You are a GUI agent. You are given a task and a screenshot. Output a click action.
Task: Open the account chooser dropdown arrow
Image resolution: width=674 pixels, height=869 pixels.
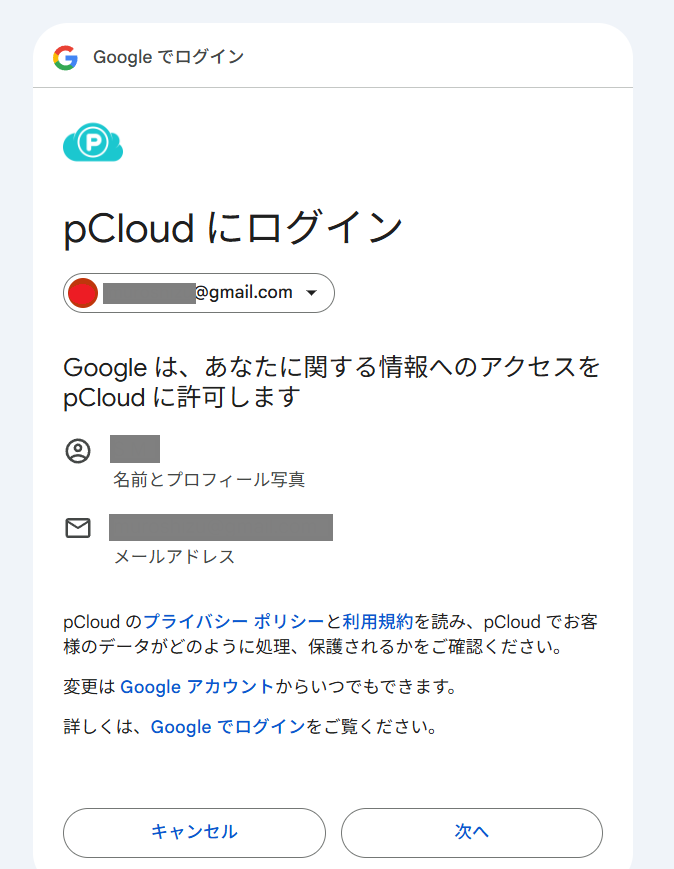311,293
